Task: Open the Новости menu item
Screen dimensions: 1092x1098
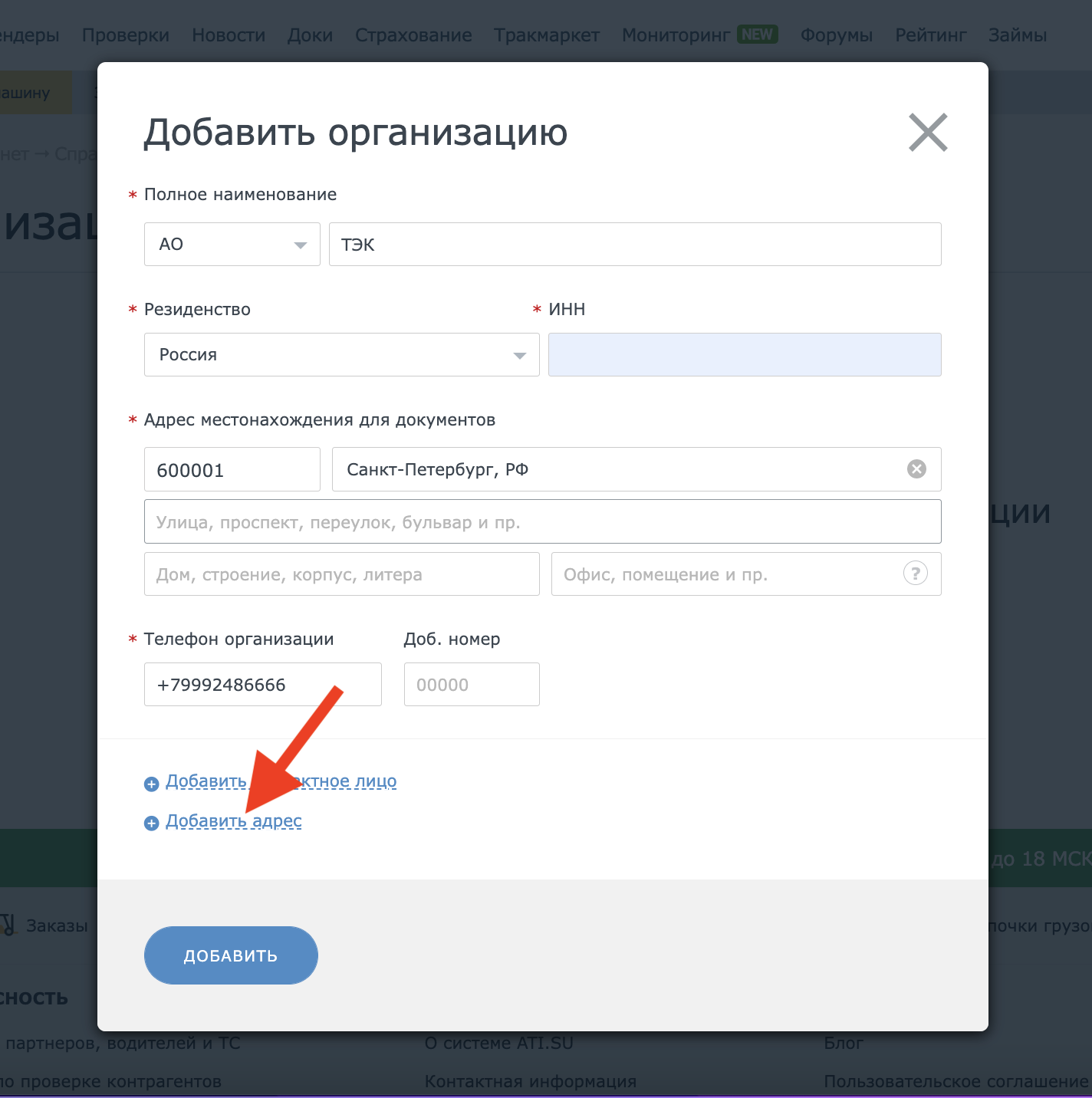Action: [229, 35]
